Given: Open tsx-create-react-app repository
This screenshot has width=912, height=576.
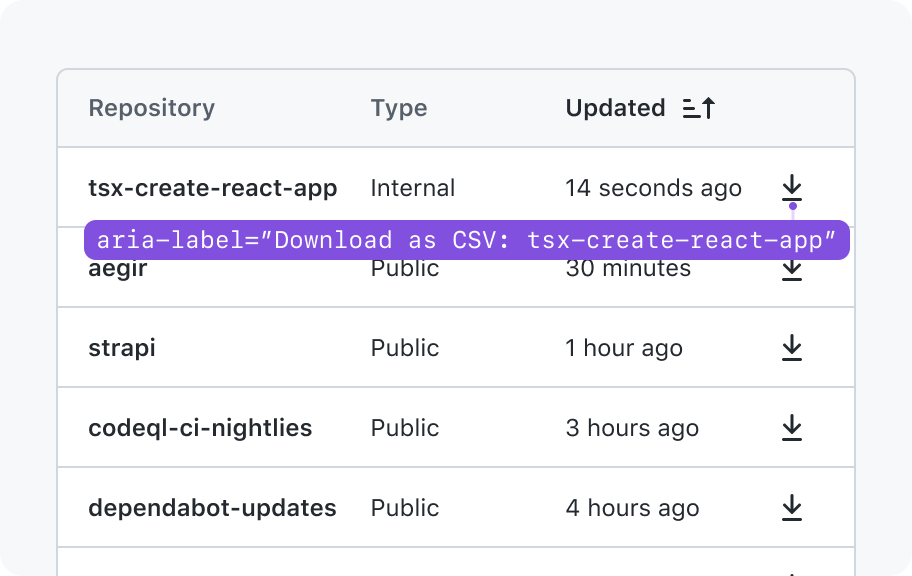Looking at the screenshot, I should [x=213, y=188].
